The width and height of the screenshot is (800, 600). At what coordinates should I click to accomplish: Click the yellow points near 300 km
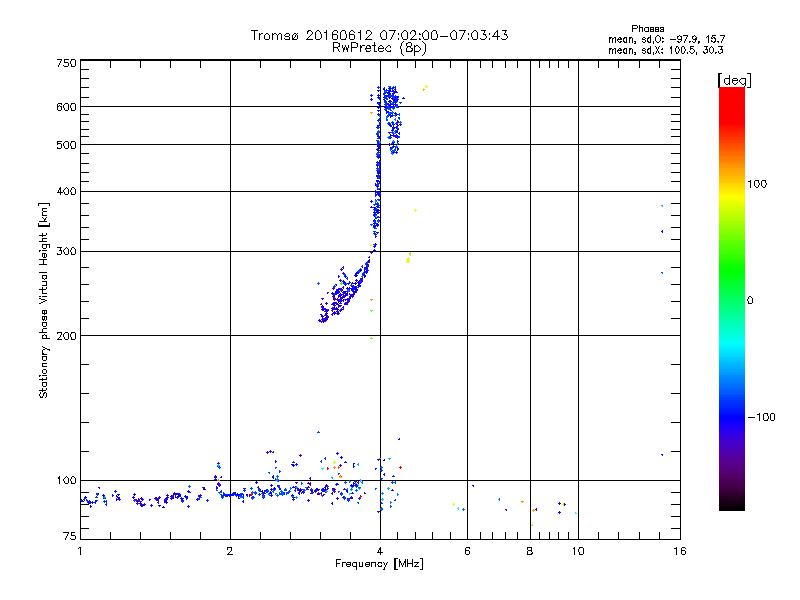pyautogui.click(x=408, y=258)
